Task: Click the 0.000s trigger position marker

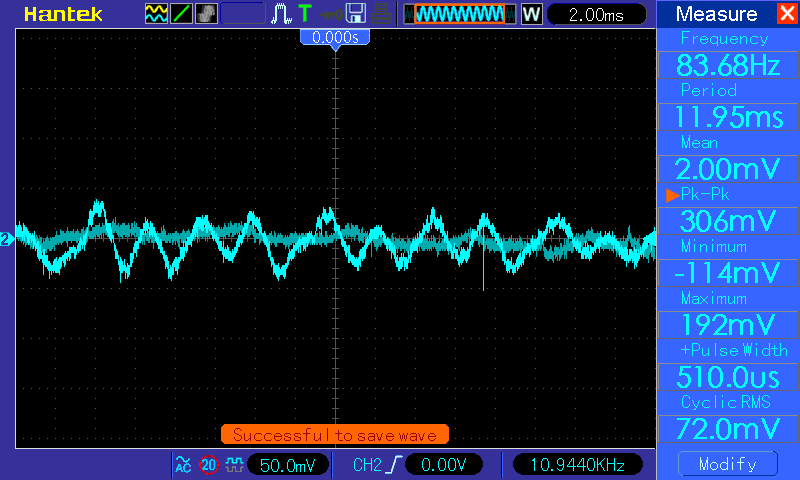Action: pos(335,39)
